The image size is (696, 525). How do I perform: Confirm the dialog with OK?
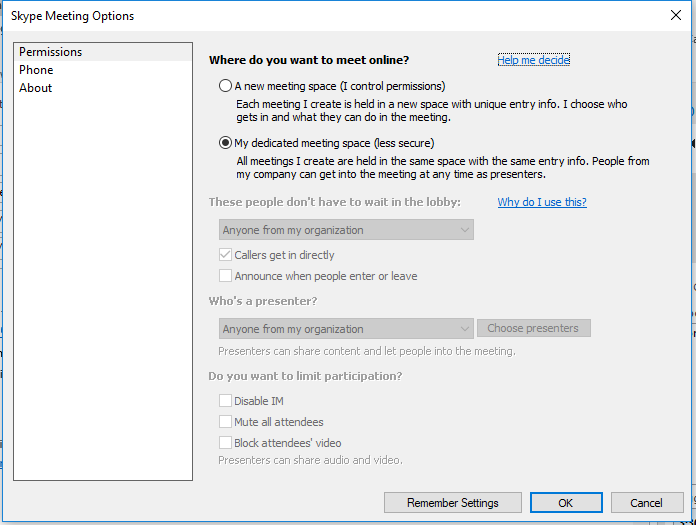(566, 503)
